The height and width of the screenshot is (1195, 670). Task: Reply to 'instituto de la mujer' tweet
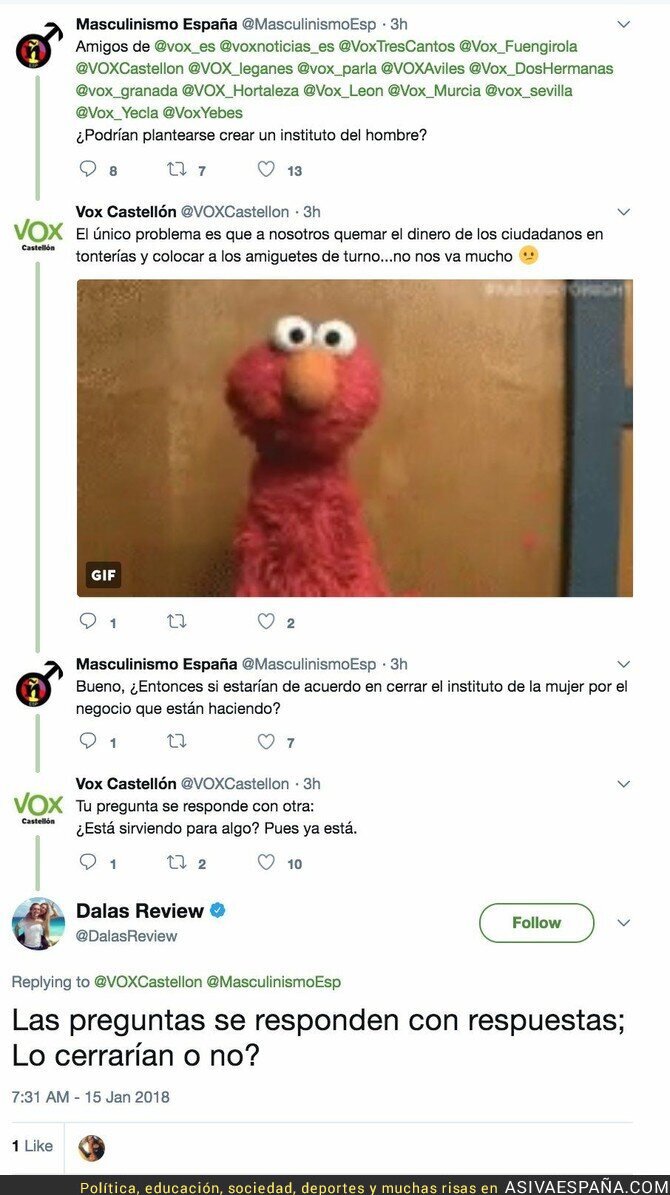(x=88, y=741)
